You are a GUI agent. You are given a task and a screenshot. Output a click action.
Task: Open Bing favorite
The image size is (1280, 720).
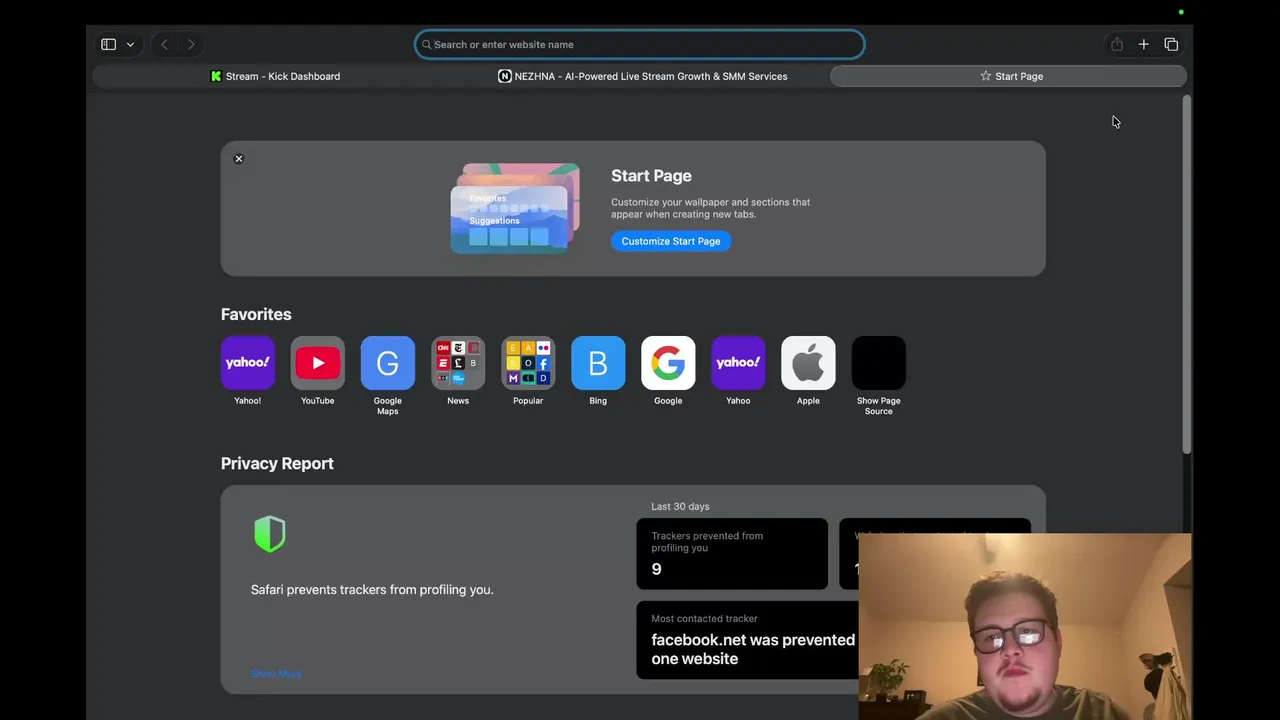tap(598, 363)
